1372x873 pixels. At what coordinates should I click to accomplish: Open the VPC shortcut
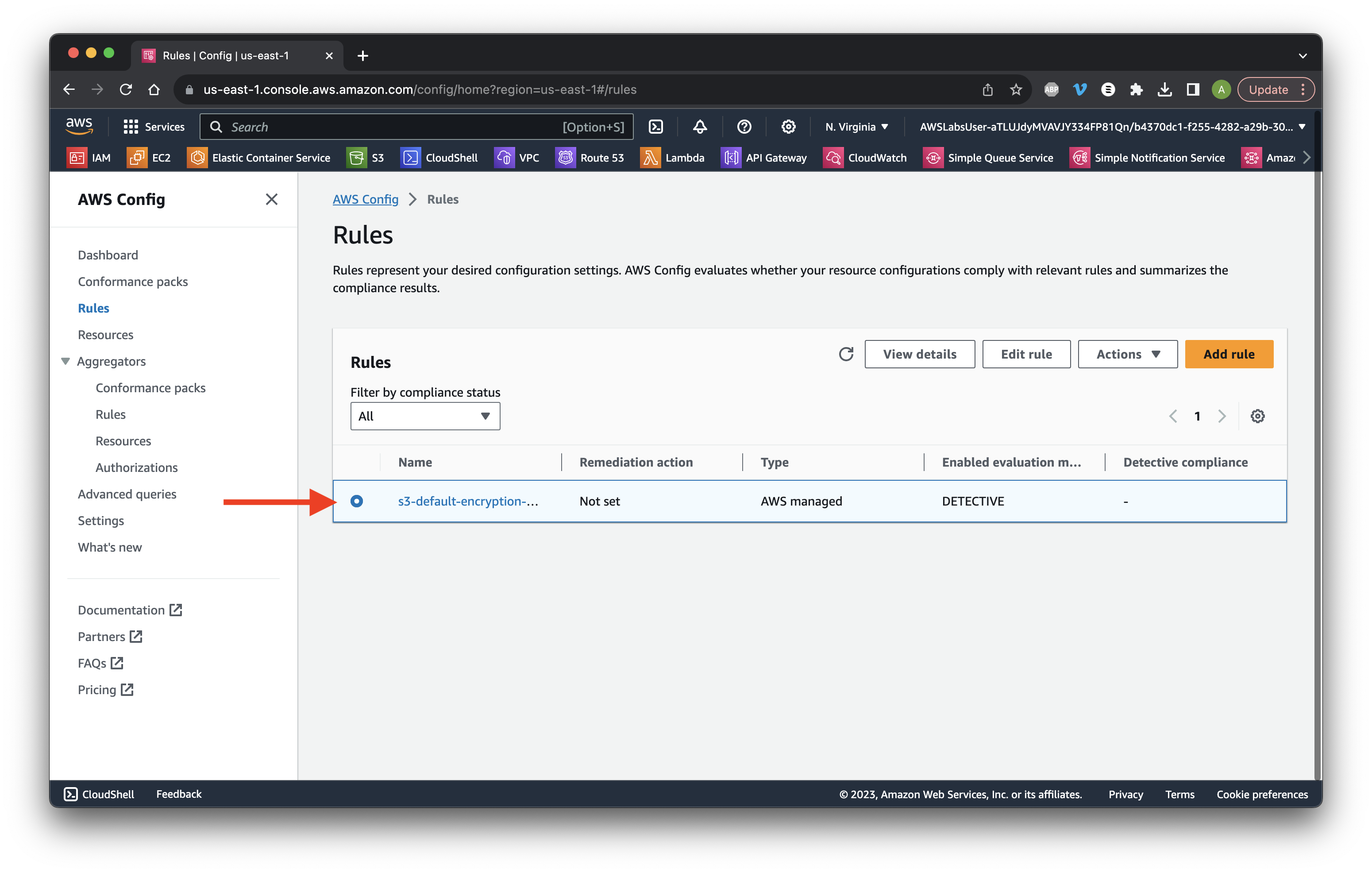point(517,158)
